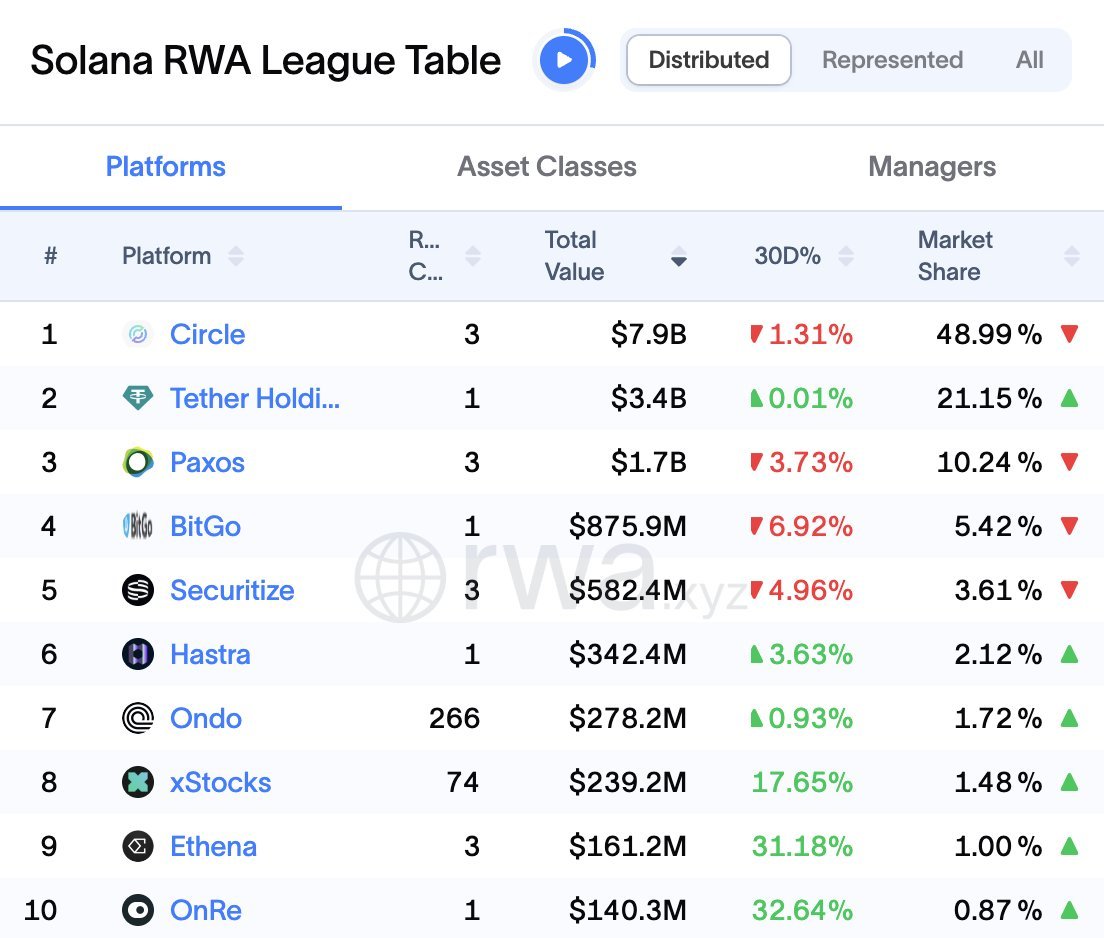Click the blue play button beside the title
This screenshot has width=1104, height=938.
tap(564, 60)
